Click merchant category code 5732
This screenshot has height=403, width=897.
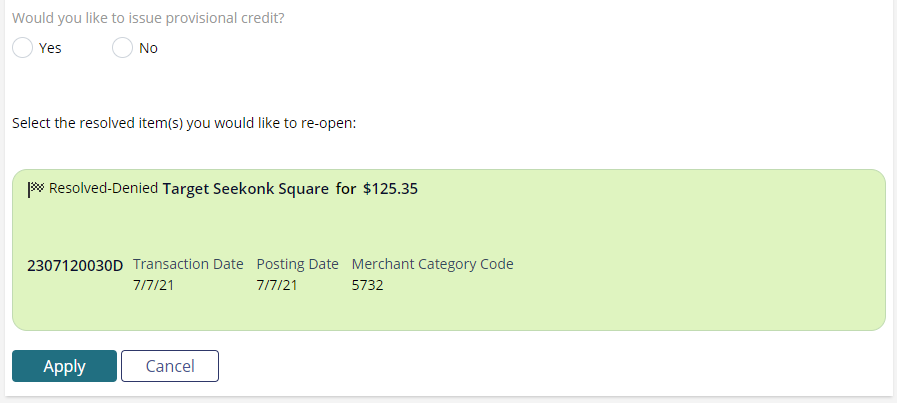(367, 285)
